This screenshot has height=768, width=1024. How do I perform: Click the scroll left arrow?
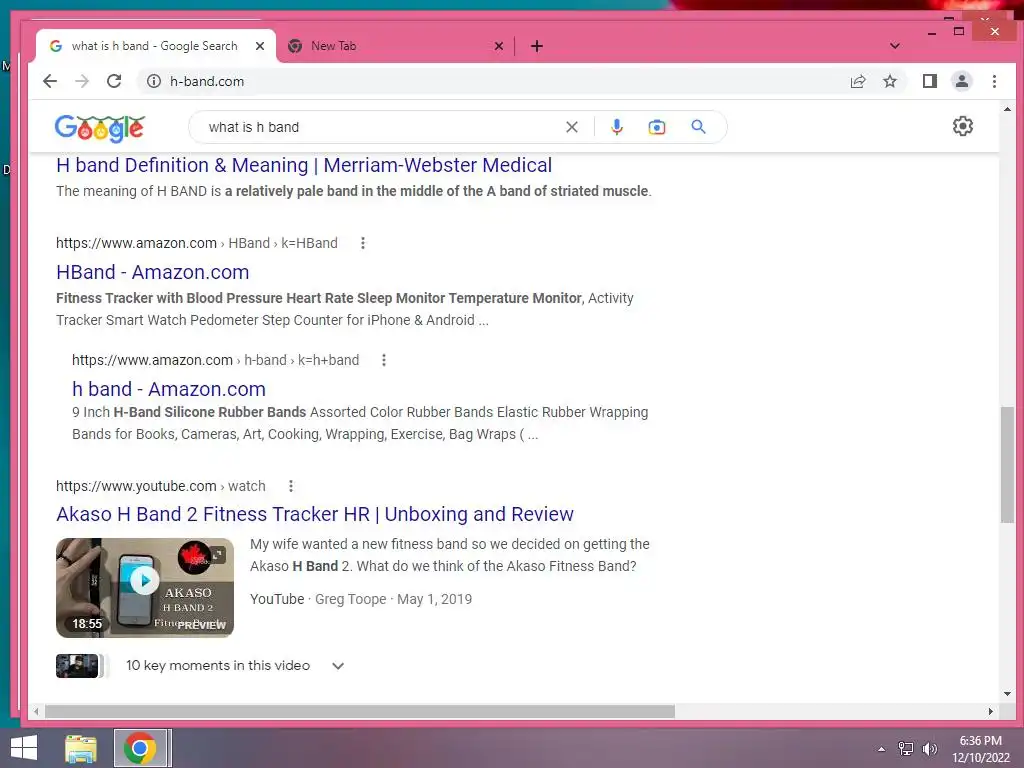pos(37,711)
